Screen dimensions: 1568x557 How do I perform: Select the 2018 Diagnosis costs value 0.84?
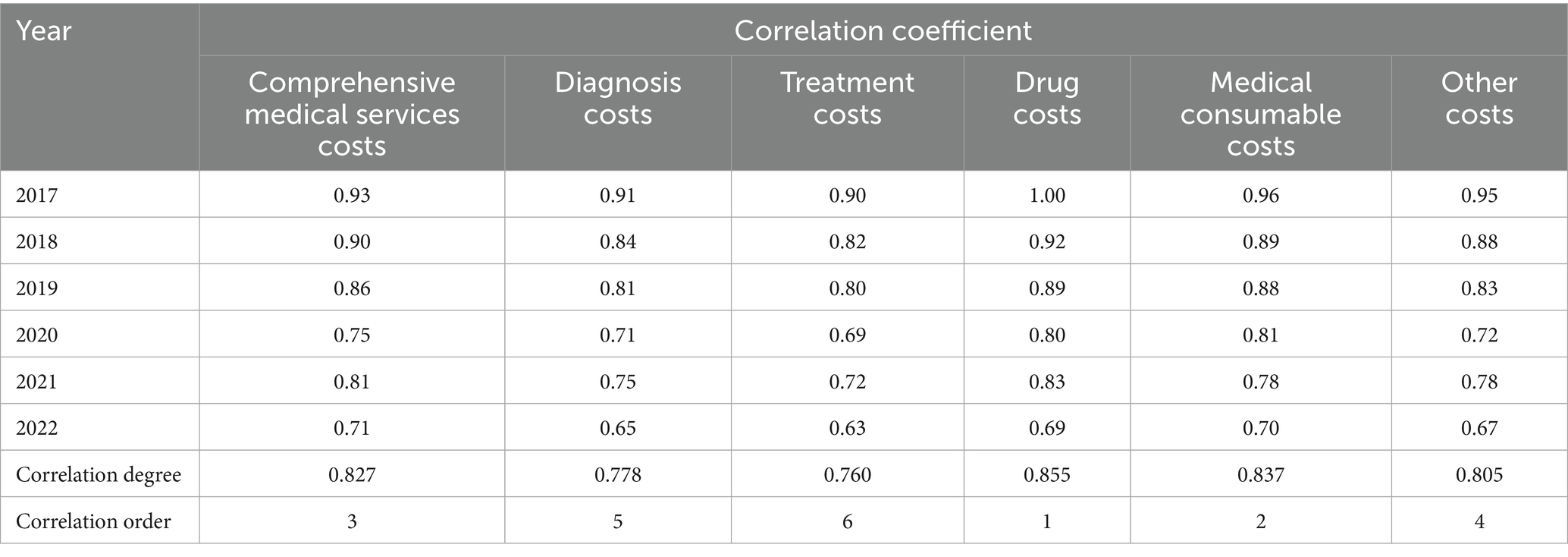tap(618, 242)
